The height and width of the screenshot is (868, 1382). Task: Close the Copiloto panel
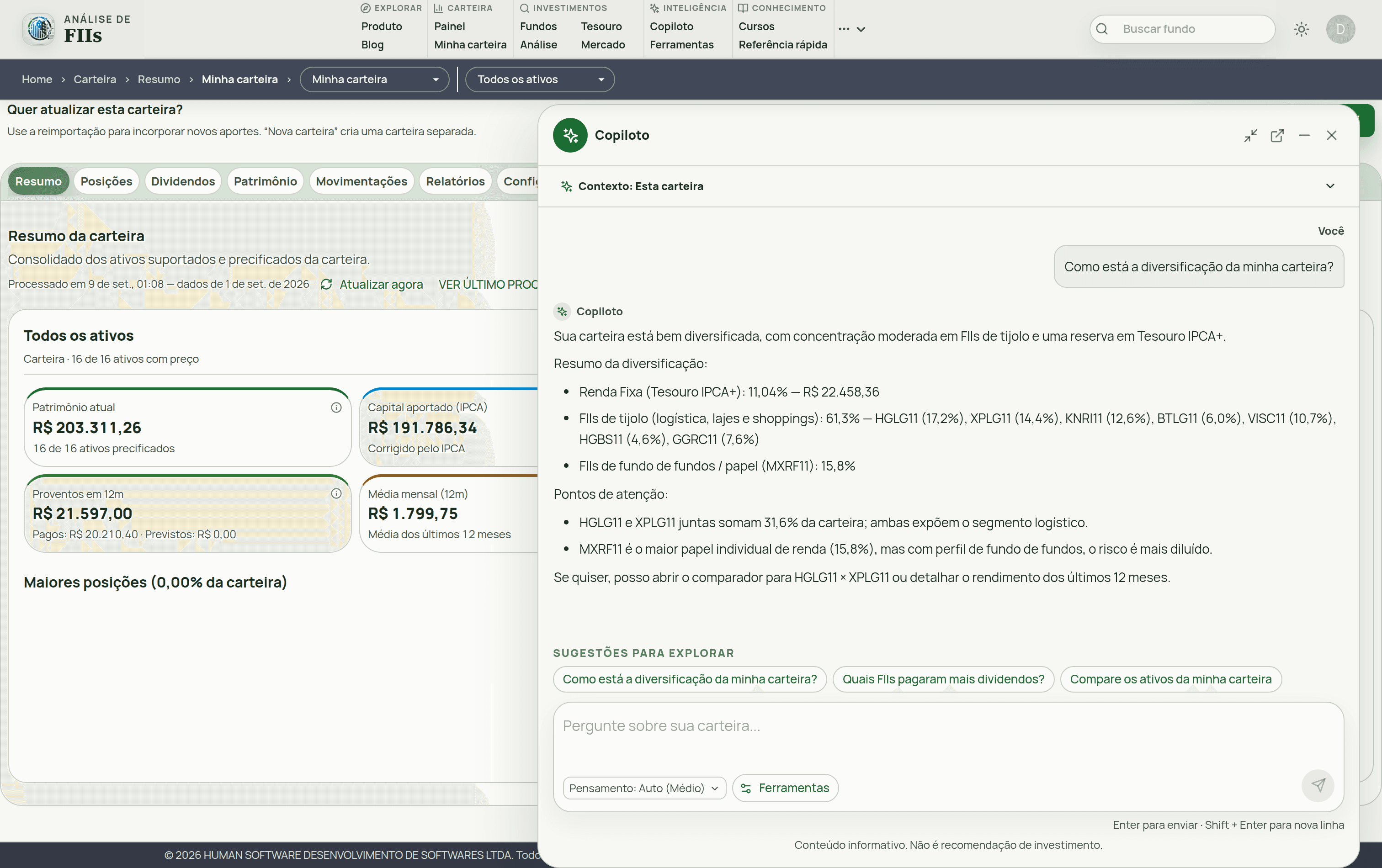(1331, 135)
